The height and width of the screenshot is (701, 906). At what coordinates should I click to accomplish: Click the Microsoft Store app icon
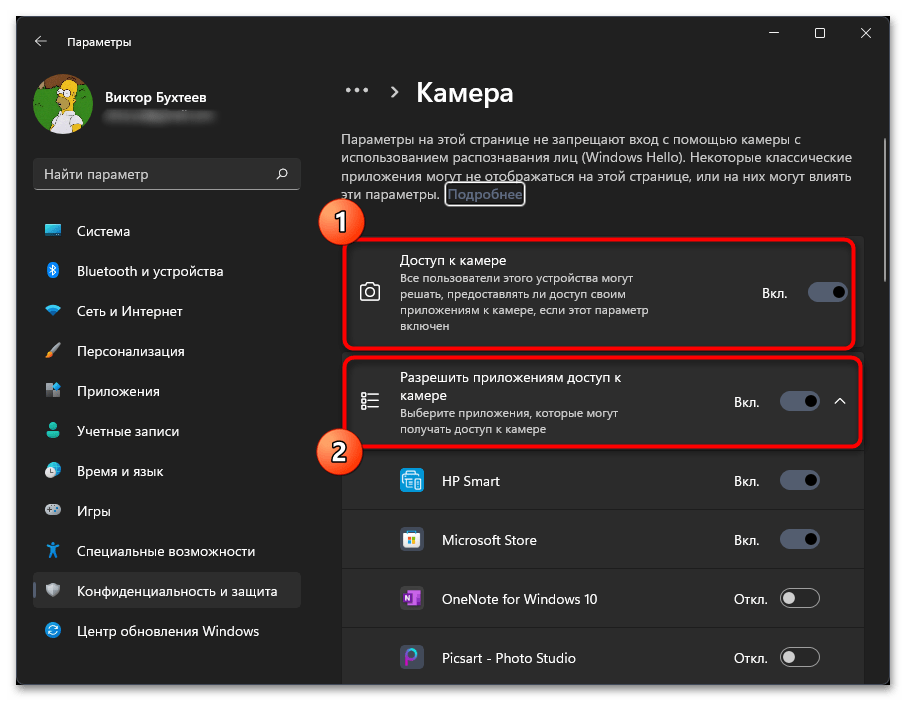pyautogui.click(x=412, y=539)
